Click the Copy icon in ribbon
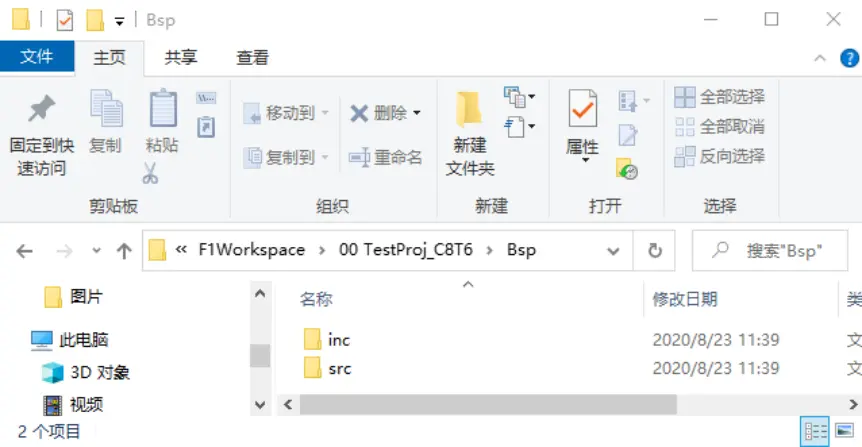 click(105, 110)
